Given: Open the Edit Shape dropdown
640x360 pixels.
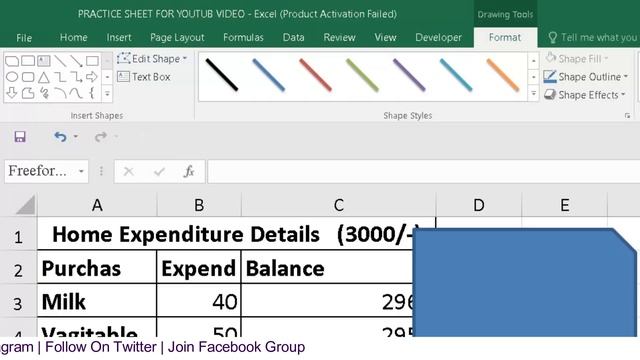Looking at the screenshot, I should tap(152, 59).
